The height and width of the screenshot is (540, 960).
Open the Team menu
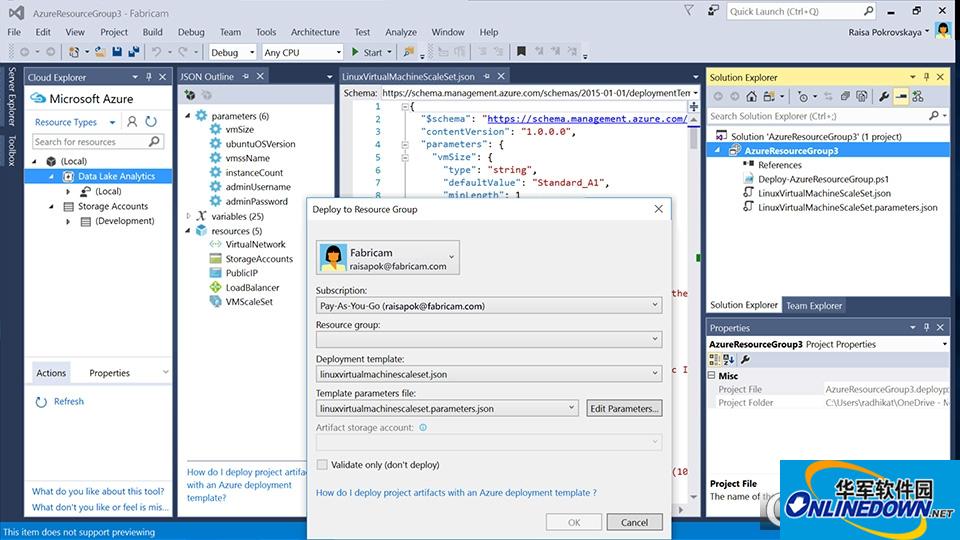click(x=230, y=32)
